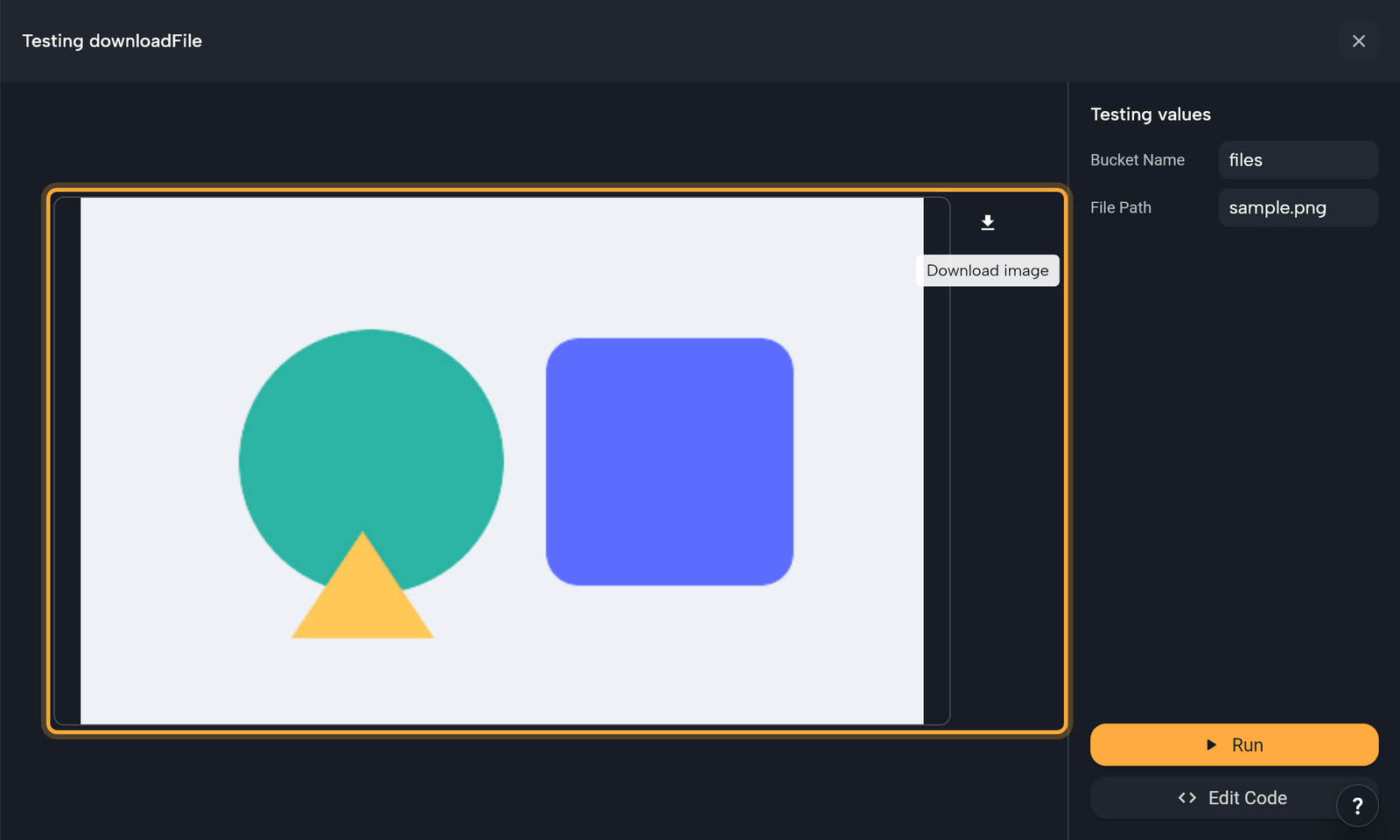Screen dimensions: 1400x840
Task: Open Edit Code view
Action: 1234,798
